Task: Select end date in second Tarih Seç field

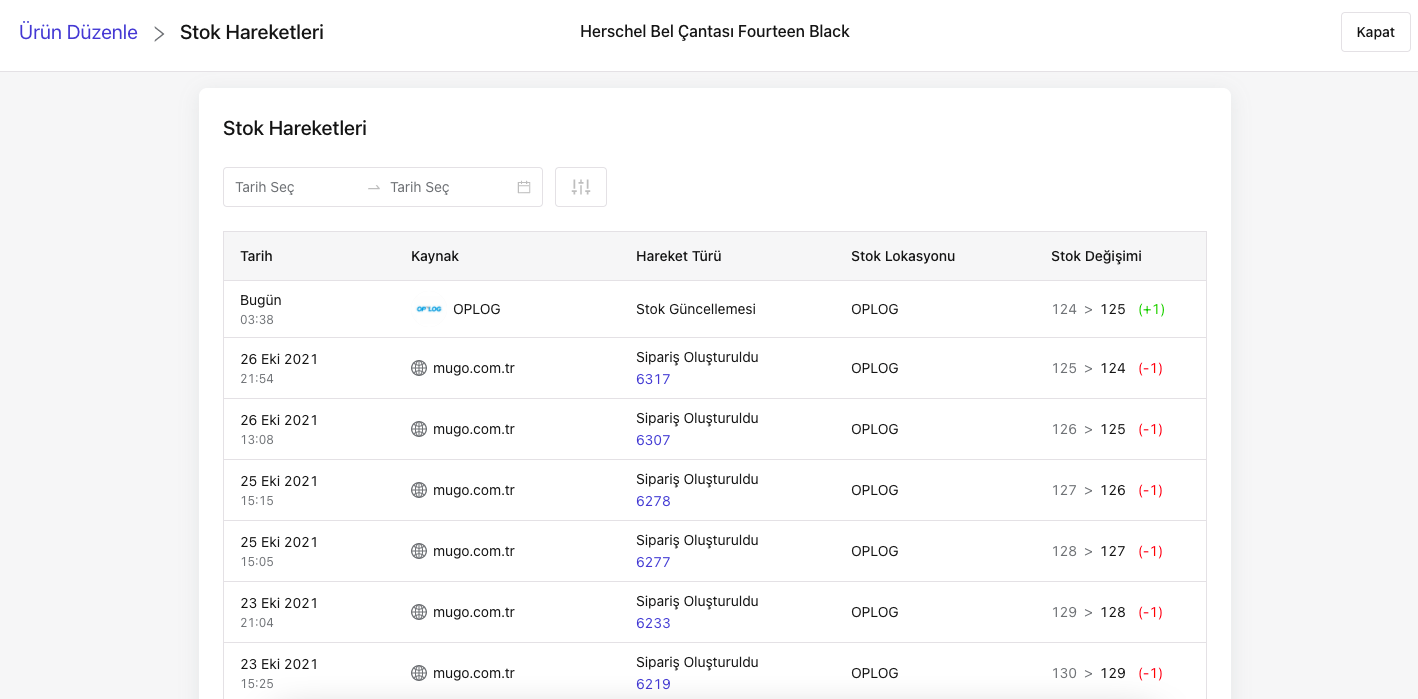Action: point(448,187)
